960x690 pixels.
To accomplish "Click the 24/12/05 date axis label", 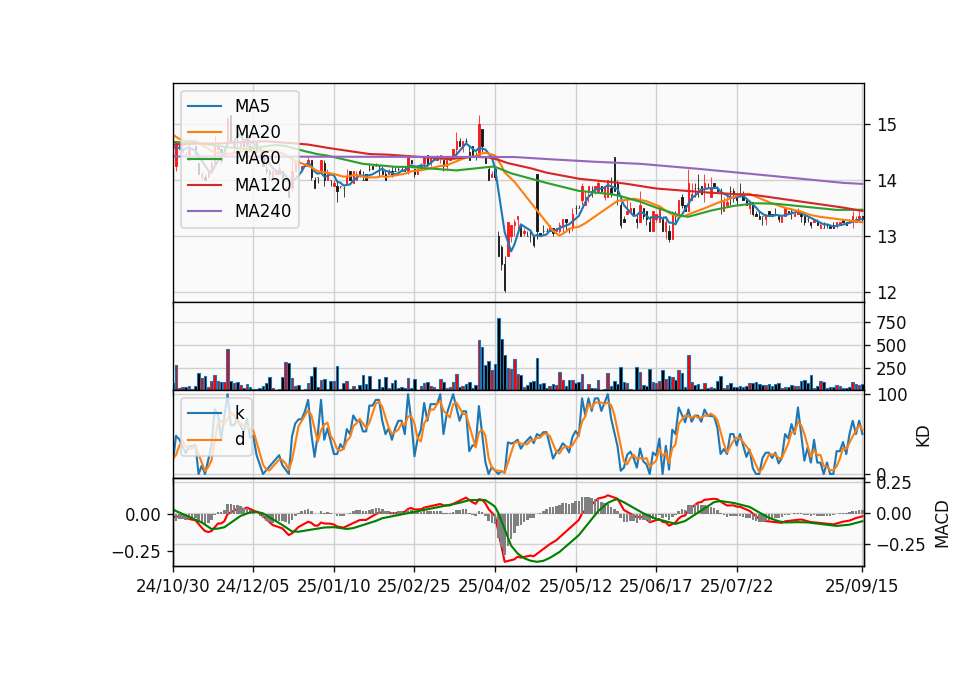I will (253, 586).
